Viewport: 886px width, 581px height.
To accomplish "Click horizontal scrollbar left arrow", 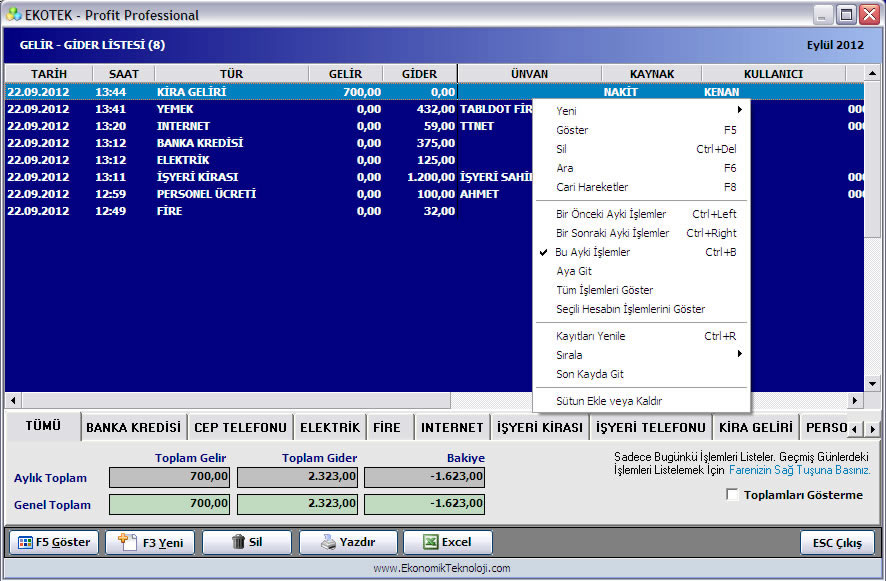I will coord(13,400).
